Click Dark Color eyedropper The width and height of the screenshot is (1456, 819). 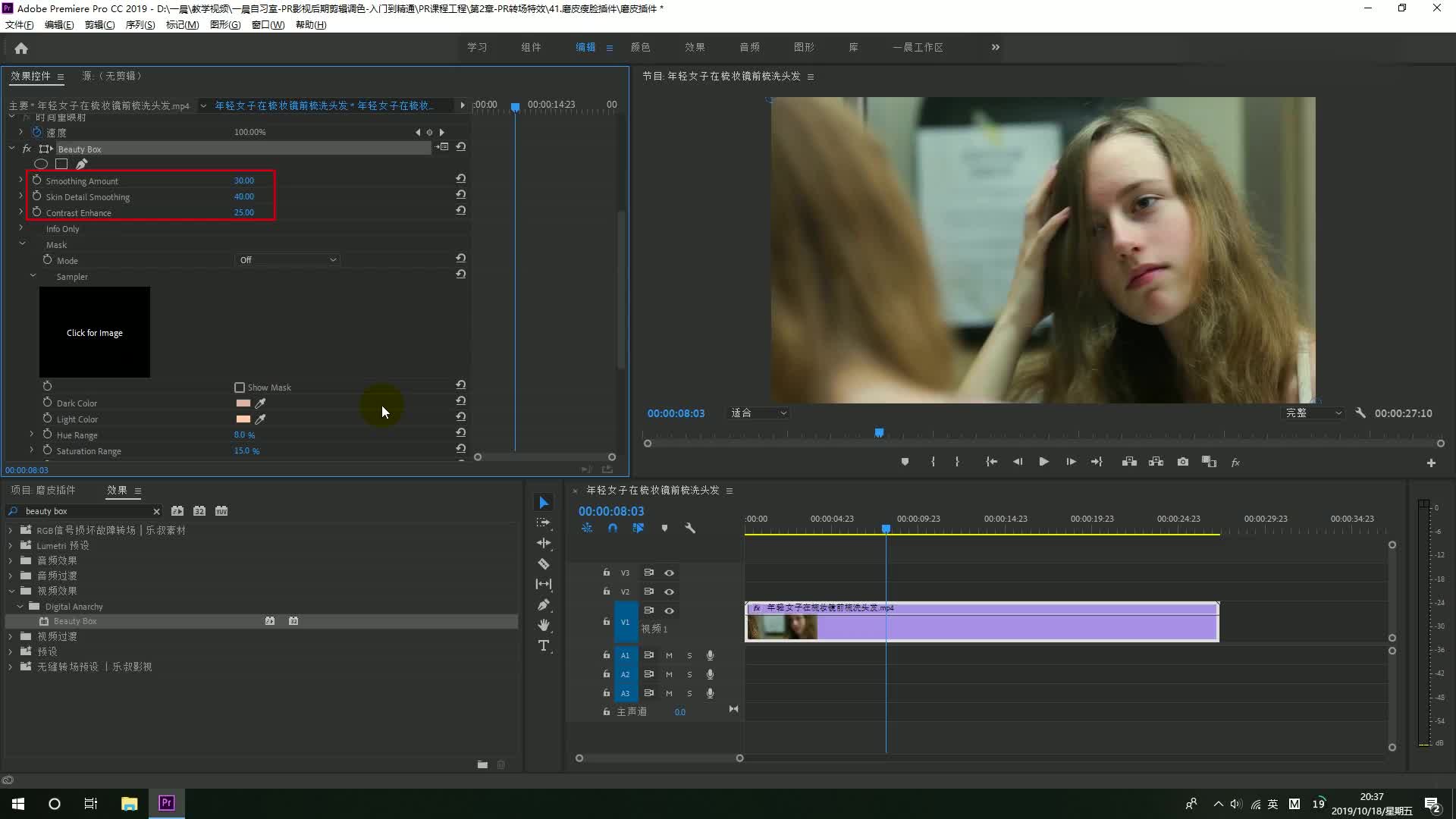point(260,403)
